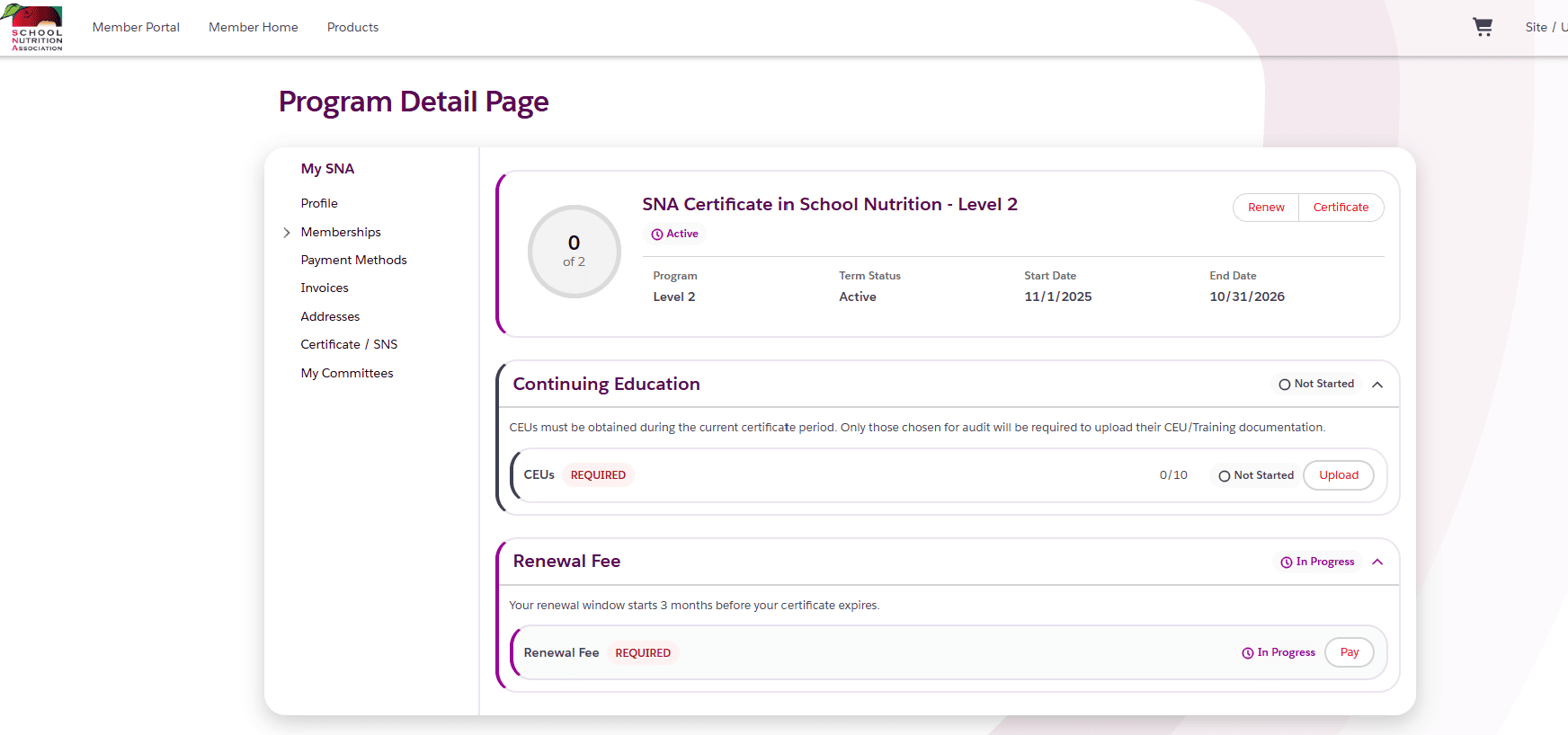Image resolution: width=1568 pixels, height=735 pixels.
Task: Click the Start Date value 11/1/2025
Action: point(1058,297)
